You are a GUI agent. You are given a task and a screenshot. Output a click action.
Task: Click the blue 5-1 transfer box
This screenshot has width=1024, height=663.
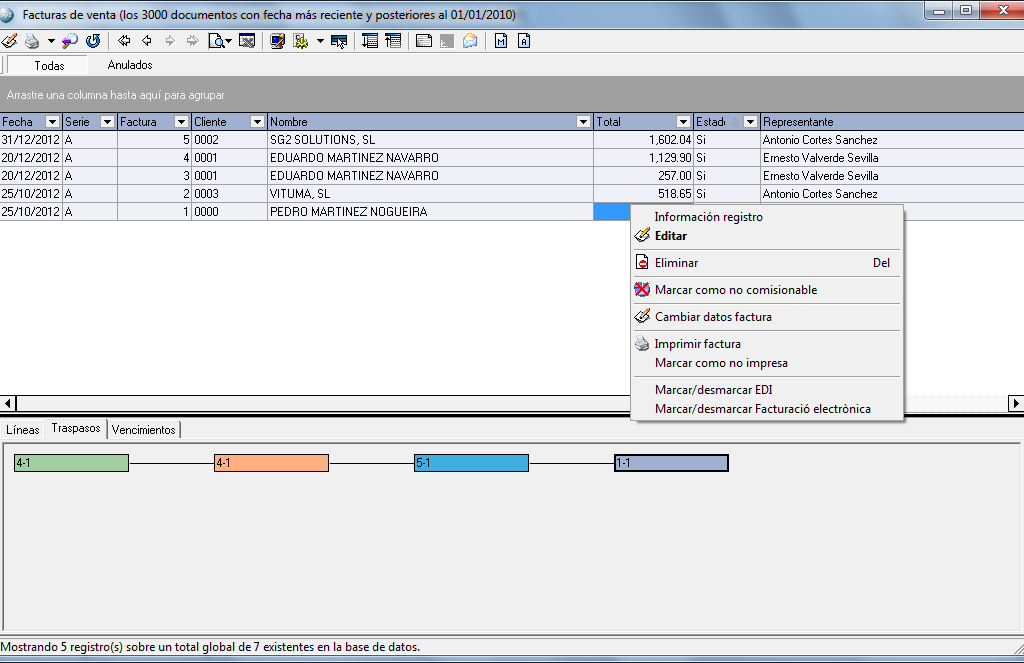pos(472,463)
